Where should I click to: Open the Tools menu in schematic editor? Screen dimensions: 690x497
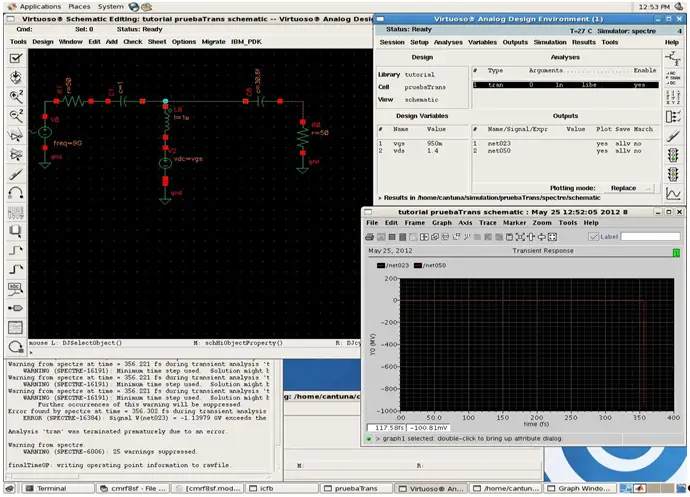(x=18, y=41)
